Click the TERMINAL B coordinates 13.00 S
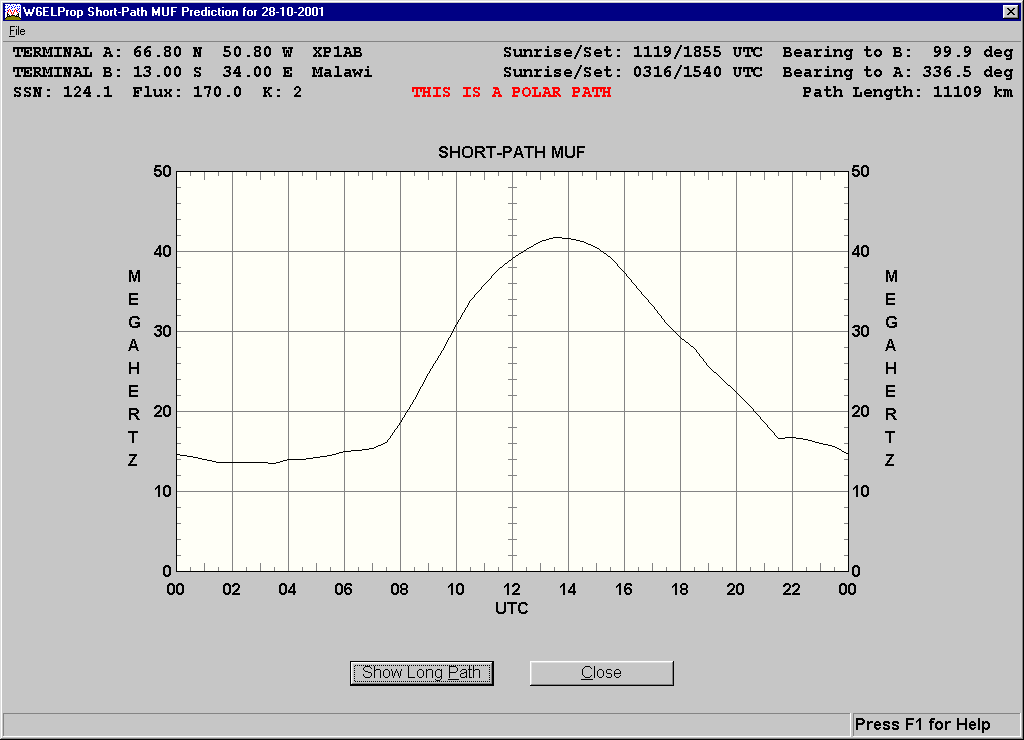Viewport: 1024px width, 740px height. tap(168, 72)
